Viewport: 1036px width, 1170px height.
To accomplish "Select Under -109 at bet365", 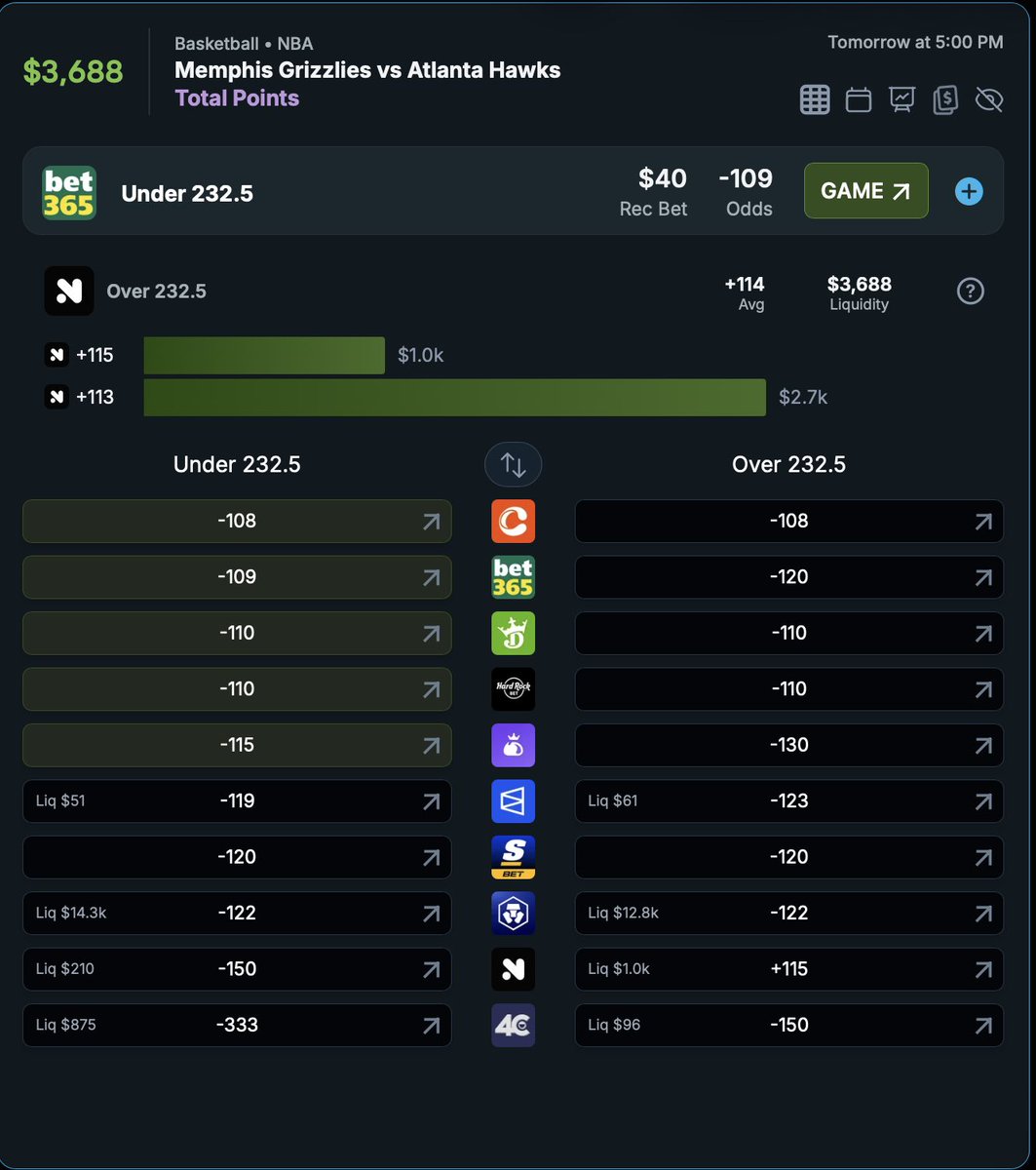I will 237,577.
